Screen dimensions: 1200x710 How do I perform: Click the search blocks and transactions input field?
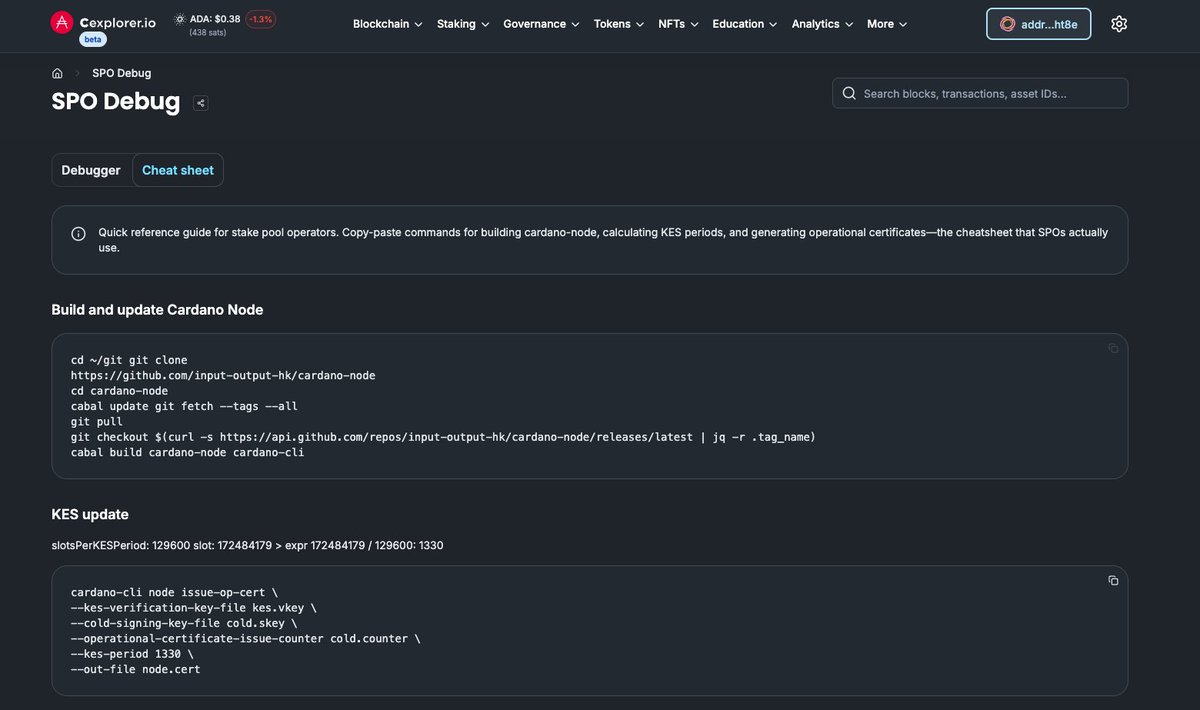click(x=980, y=92)
